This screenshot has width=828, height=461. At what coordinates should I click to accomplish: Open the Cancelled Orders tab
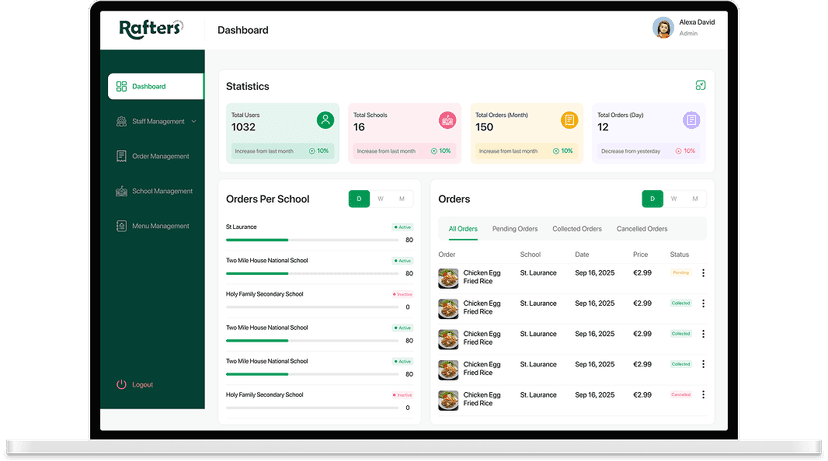[641, 229]
